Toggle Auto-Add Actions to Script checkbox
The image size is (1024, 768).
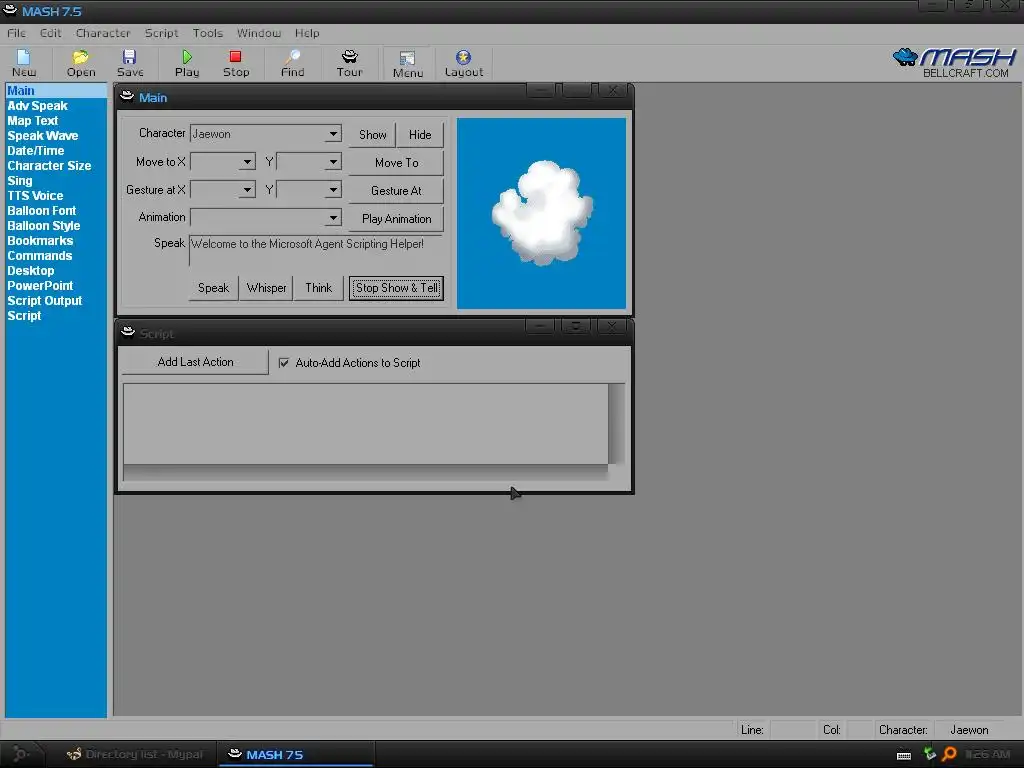point(283,362)
